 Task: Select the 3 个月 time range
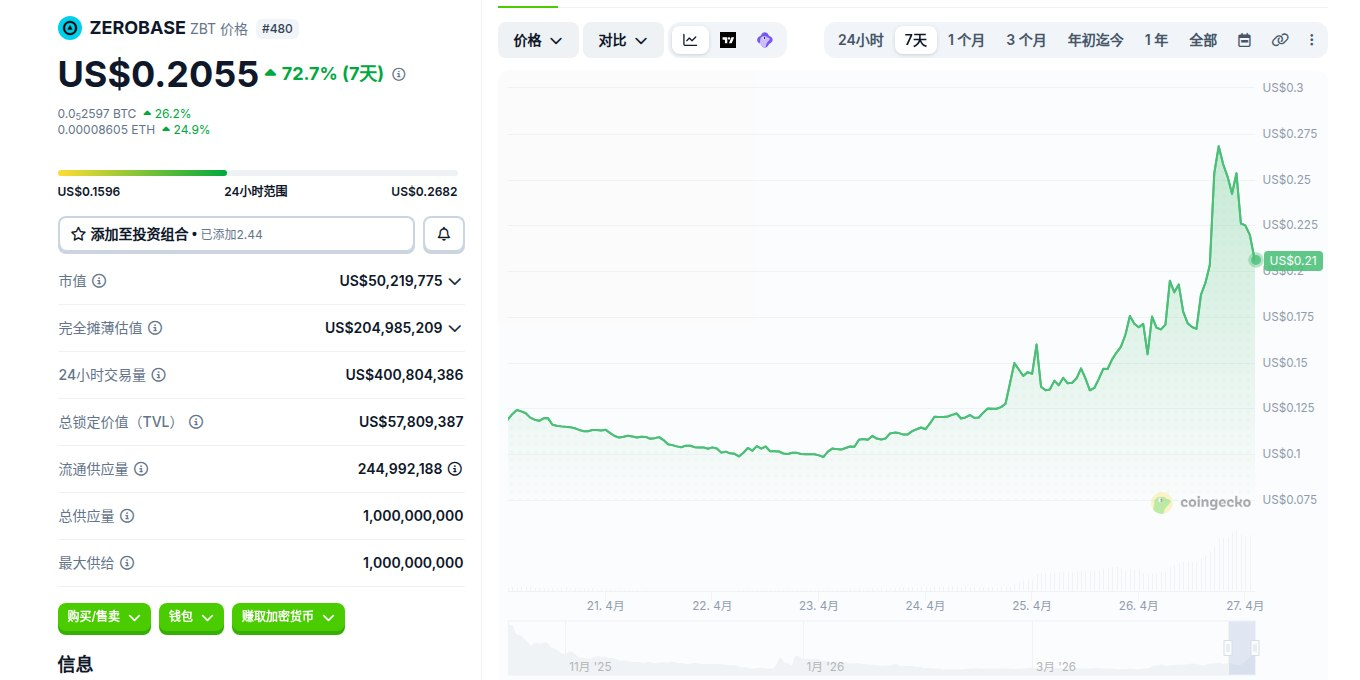(1026, 40)
